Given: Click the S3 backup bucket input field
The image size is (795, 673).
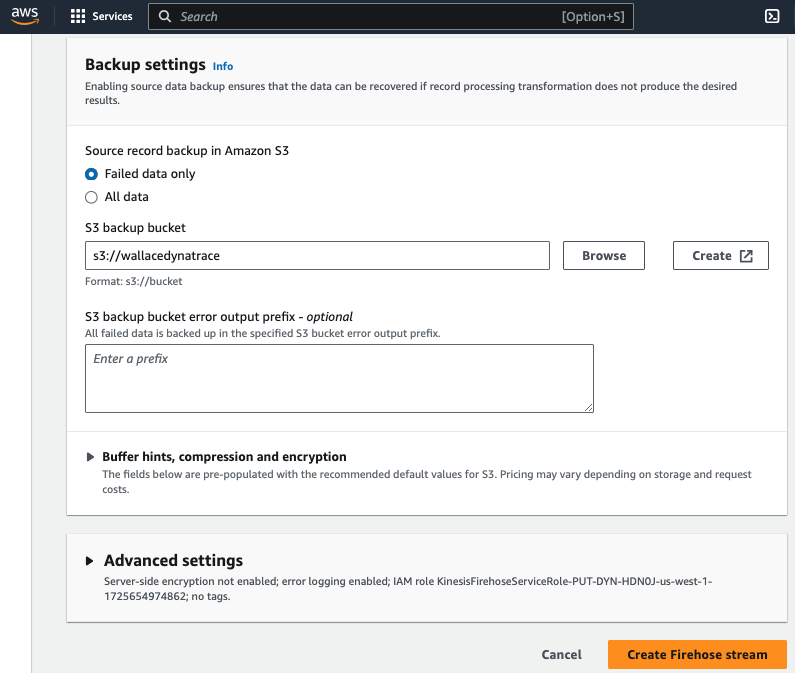Looking at the screenshot, I should pos(317,256).
